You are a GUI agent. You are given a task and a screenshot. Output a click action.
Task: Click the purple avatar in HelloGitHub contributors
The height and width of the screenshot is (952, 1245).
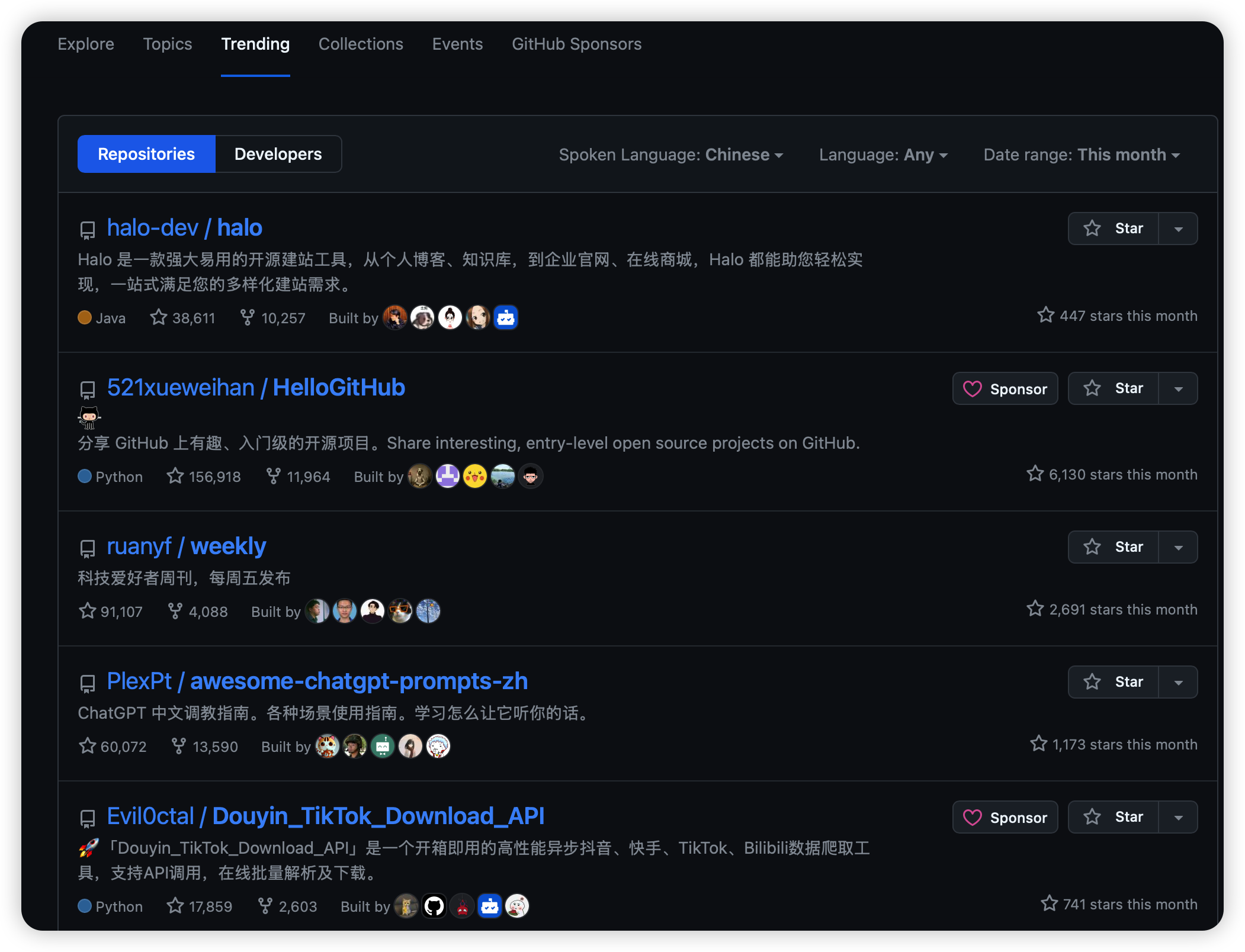[x=448, y=477]
